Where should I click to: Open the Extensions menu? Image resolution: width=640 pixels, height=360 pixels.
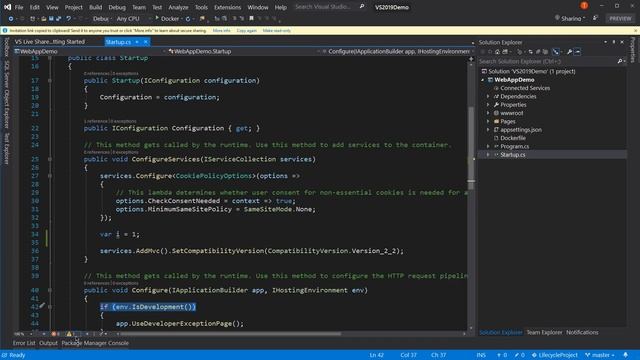coord(227,7)
